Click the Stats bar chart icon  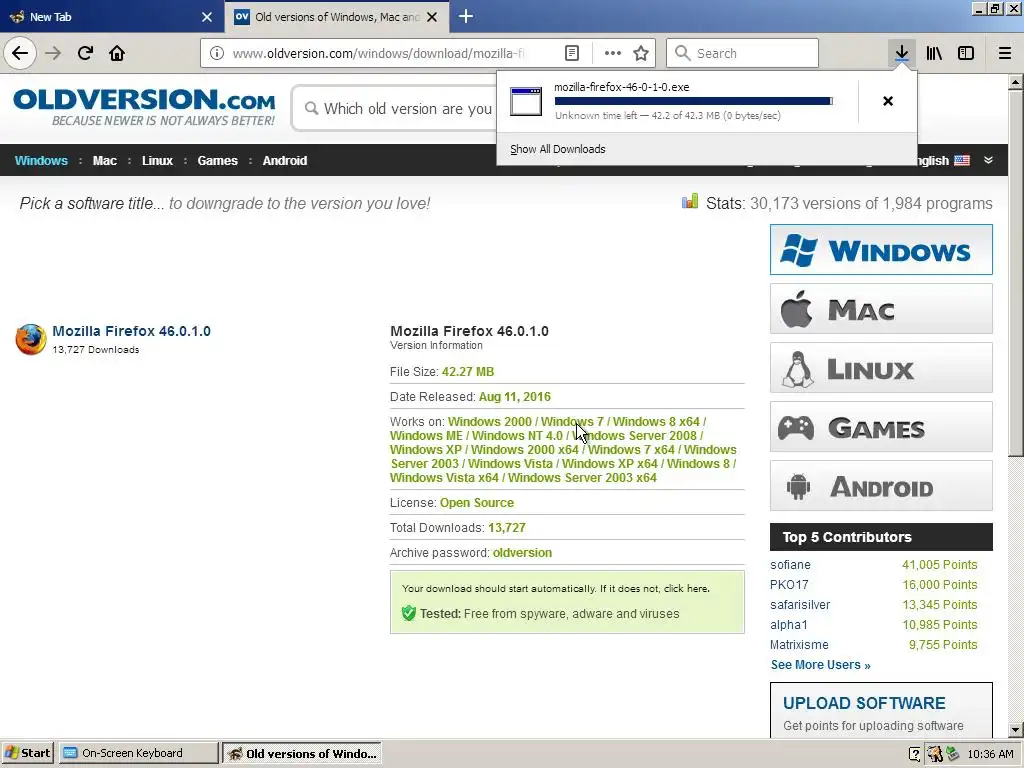click(690, 201)
